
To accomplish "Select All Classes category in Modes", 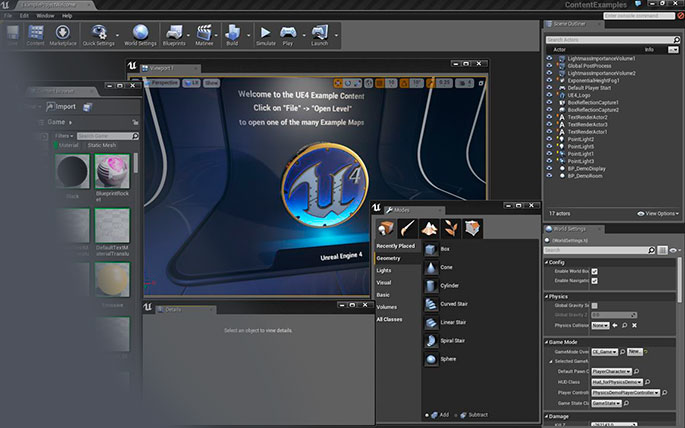I will [x=389, y=320].
